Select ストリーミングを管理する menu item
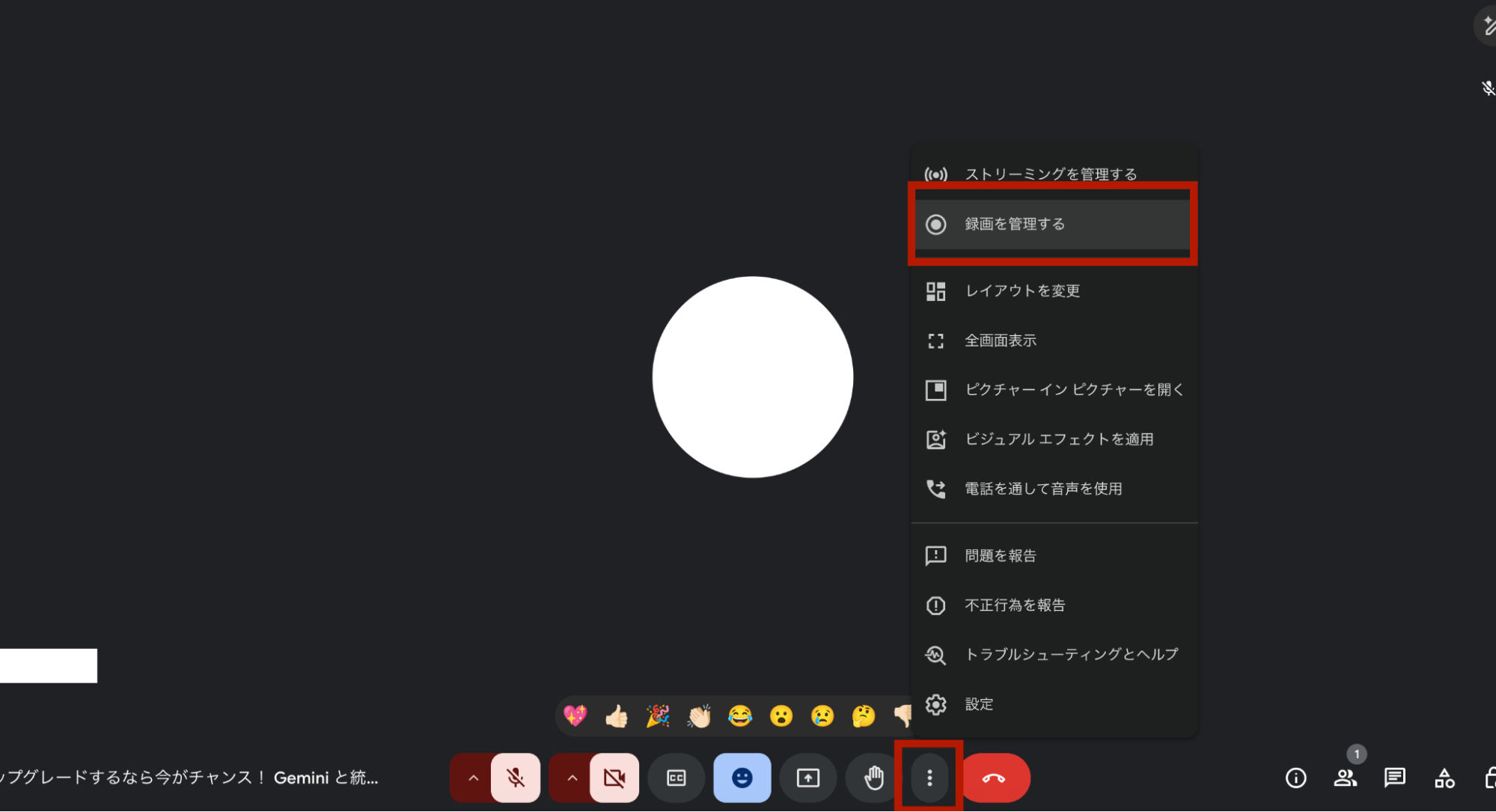The height and width of the screenshot is (812, 1496). click(x=1054, y=174)
